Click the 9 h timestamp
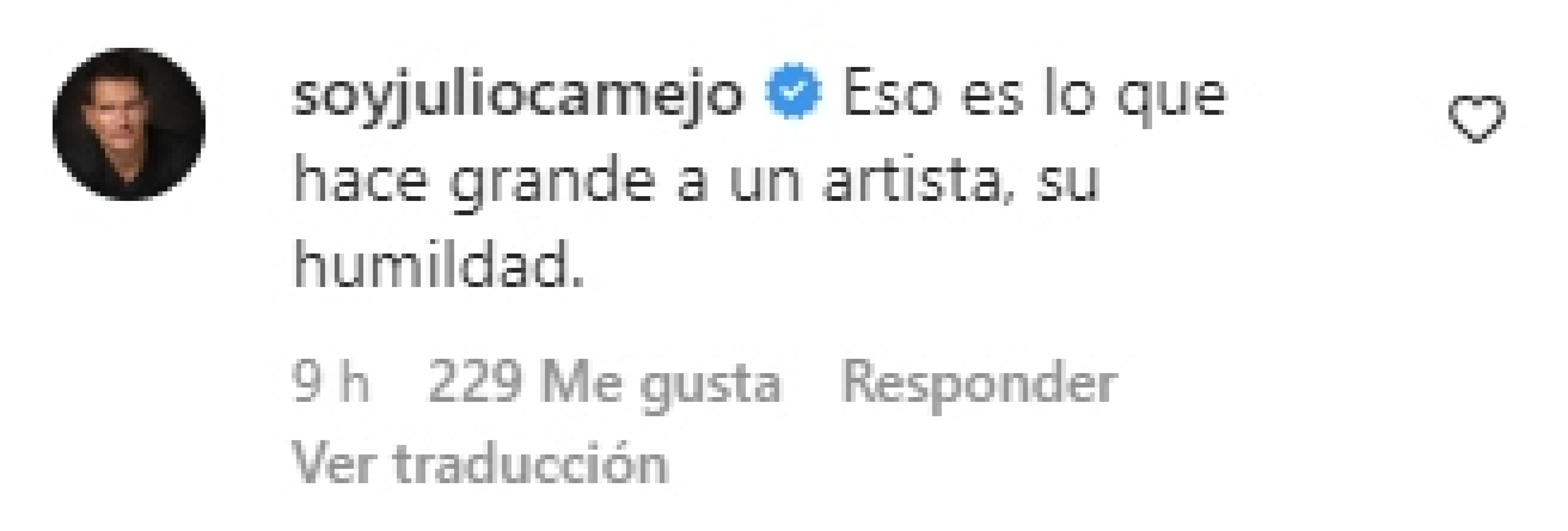The width and height of the screenshot is (1568, 531). [331, 382]
